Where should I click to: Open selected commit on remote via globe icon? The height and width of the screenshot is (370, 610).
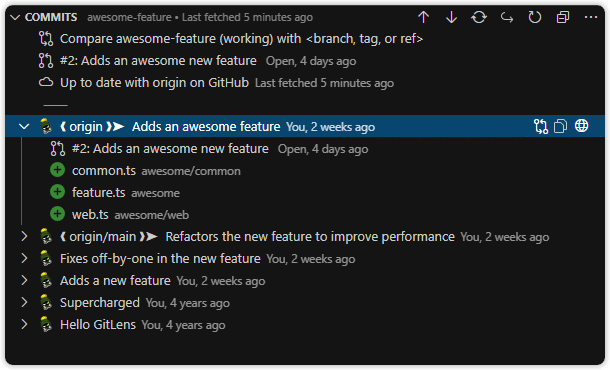pos(582,126)
